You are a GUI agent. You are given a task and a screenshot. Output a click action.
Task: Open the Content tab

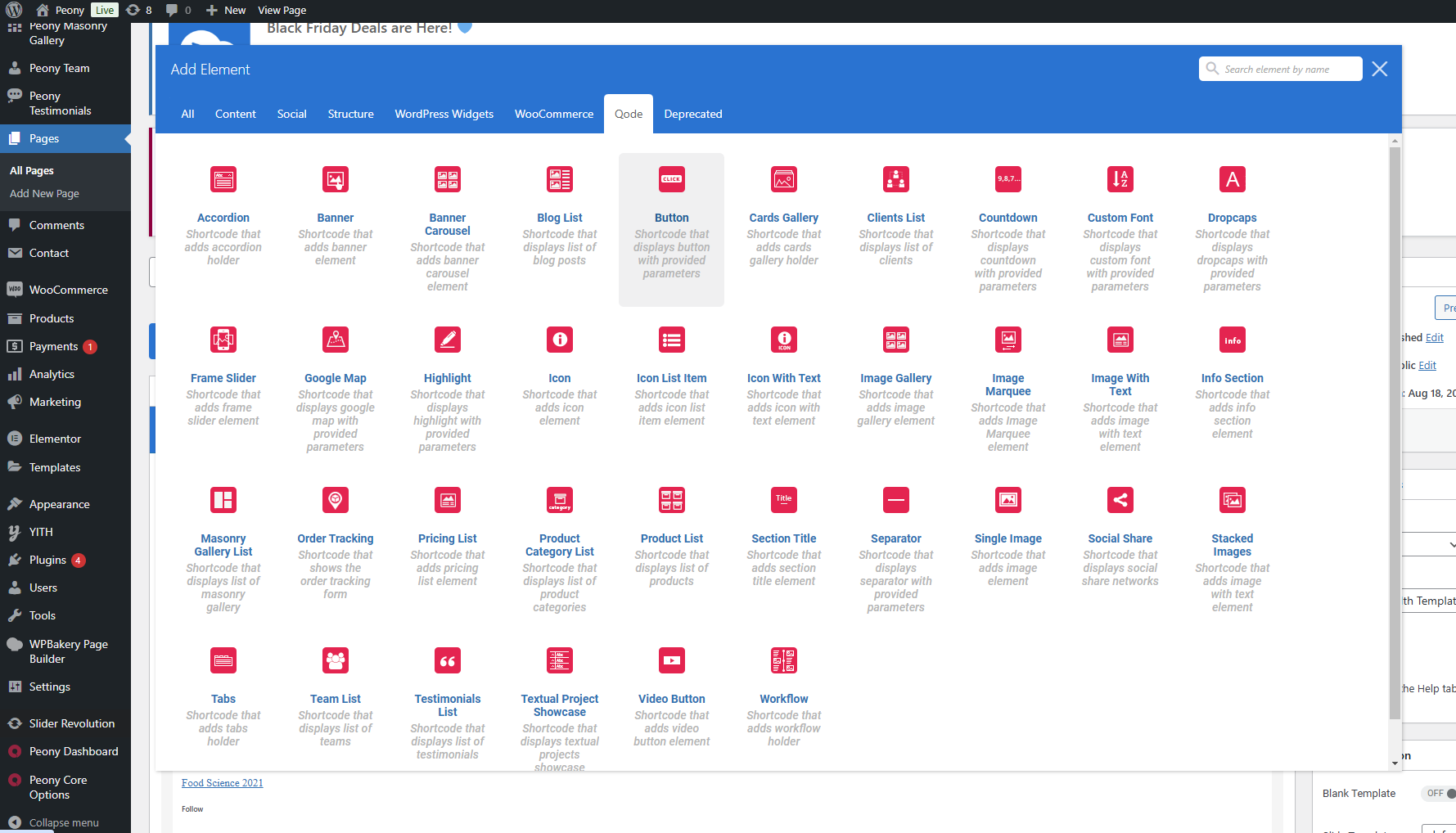click(236, 114)
